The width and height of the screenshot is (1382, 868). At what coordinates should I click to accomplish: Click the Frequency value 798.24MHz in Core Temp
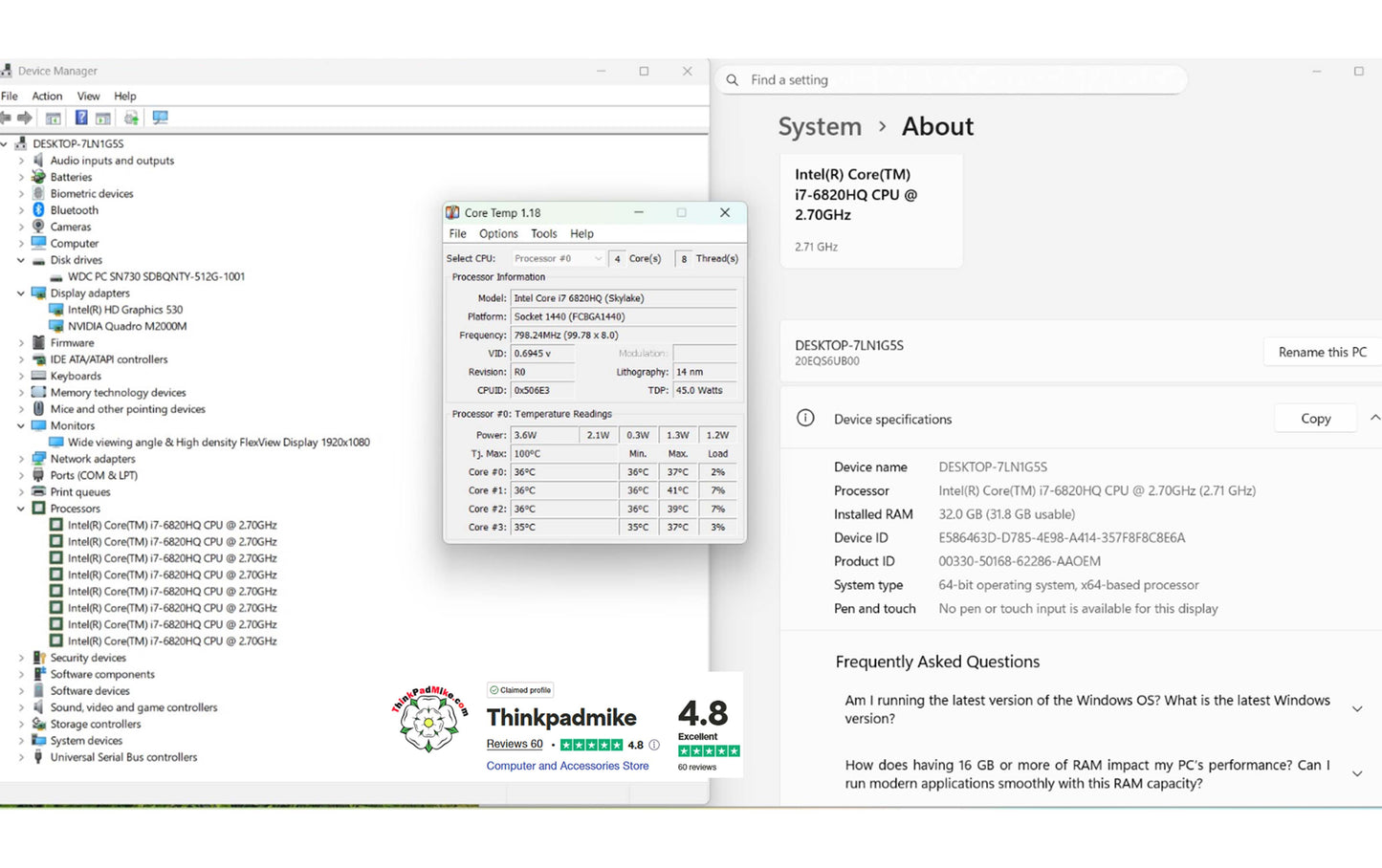(624, 336)
